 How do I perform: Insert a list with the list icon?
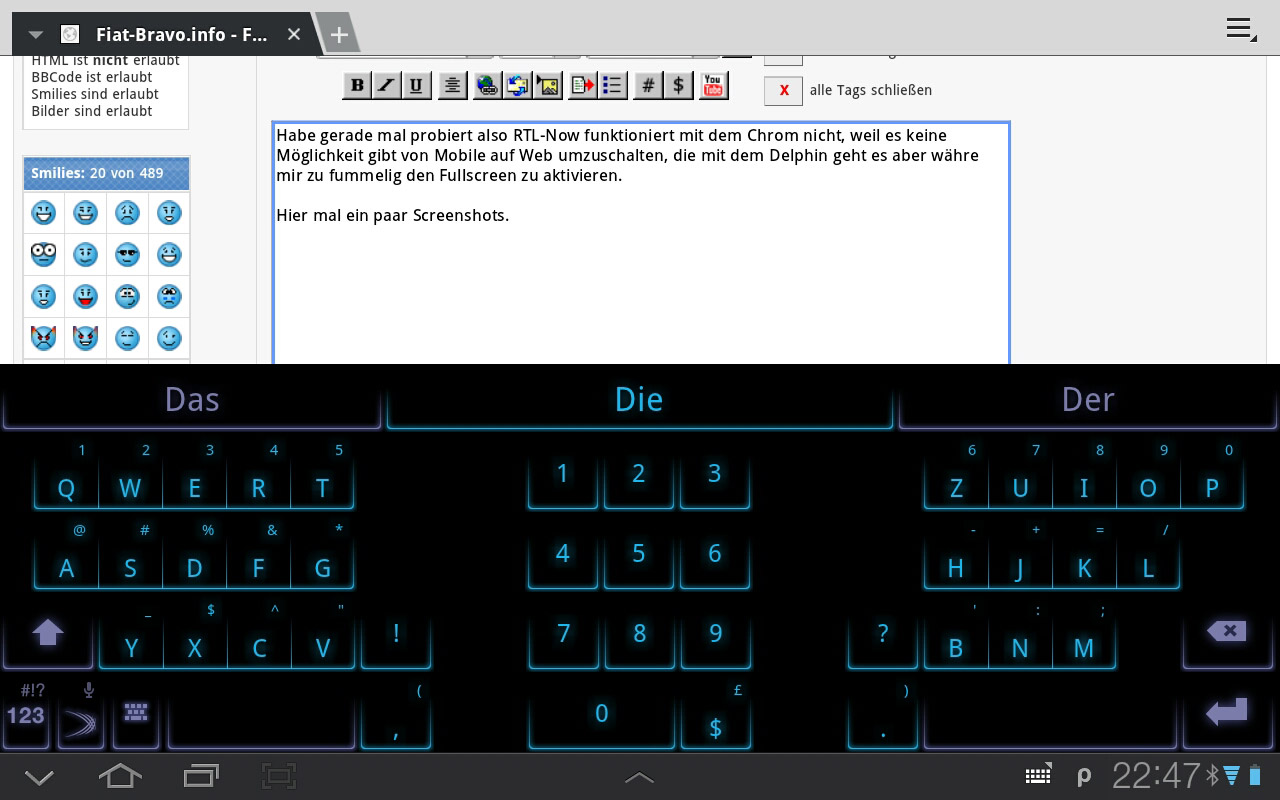click(612, 86)
